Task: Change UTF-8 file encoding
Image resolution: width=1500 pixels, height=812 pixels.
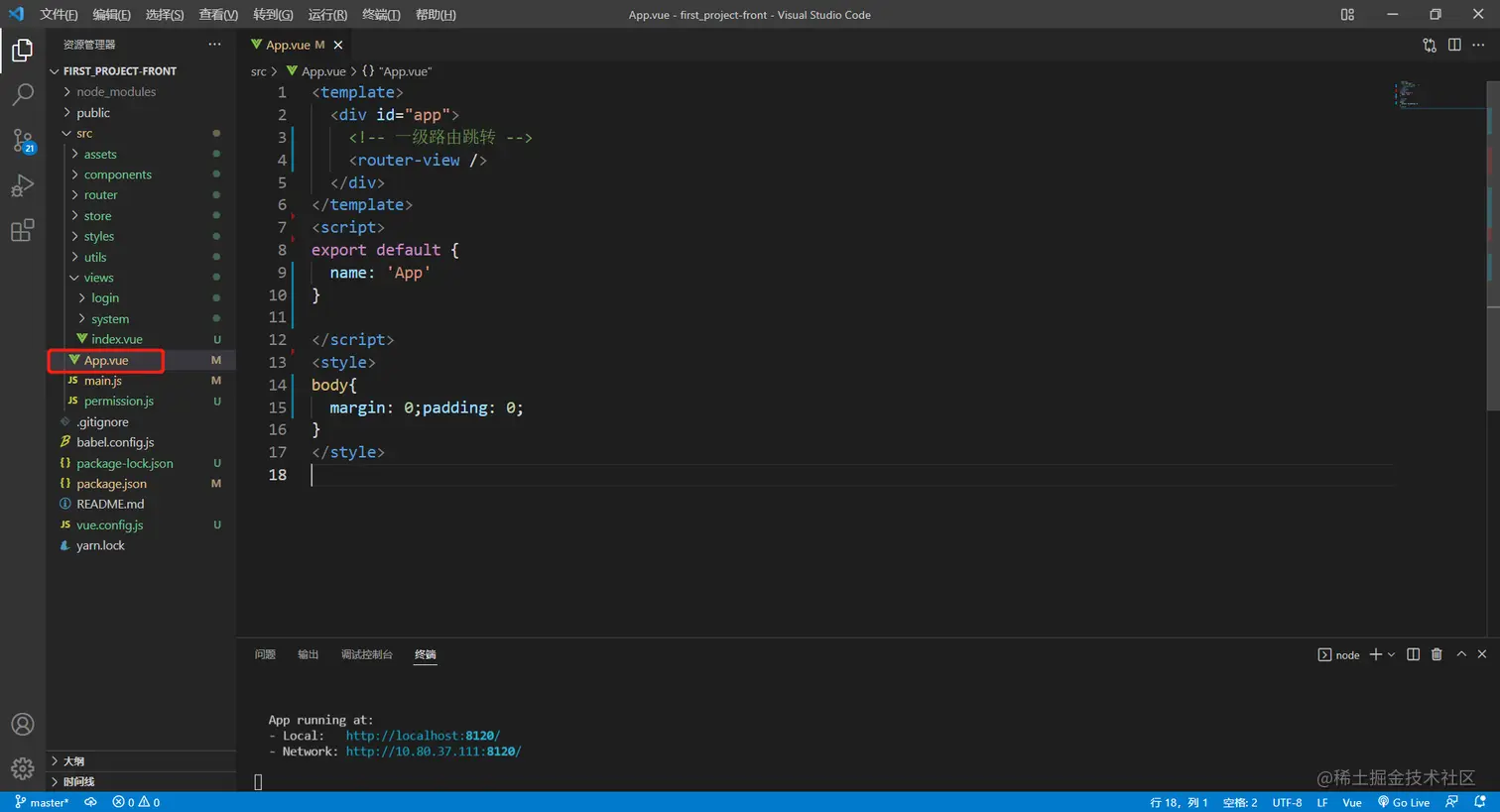Action: click(1287, 802)
